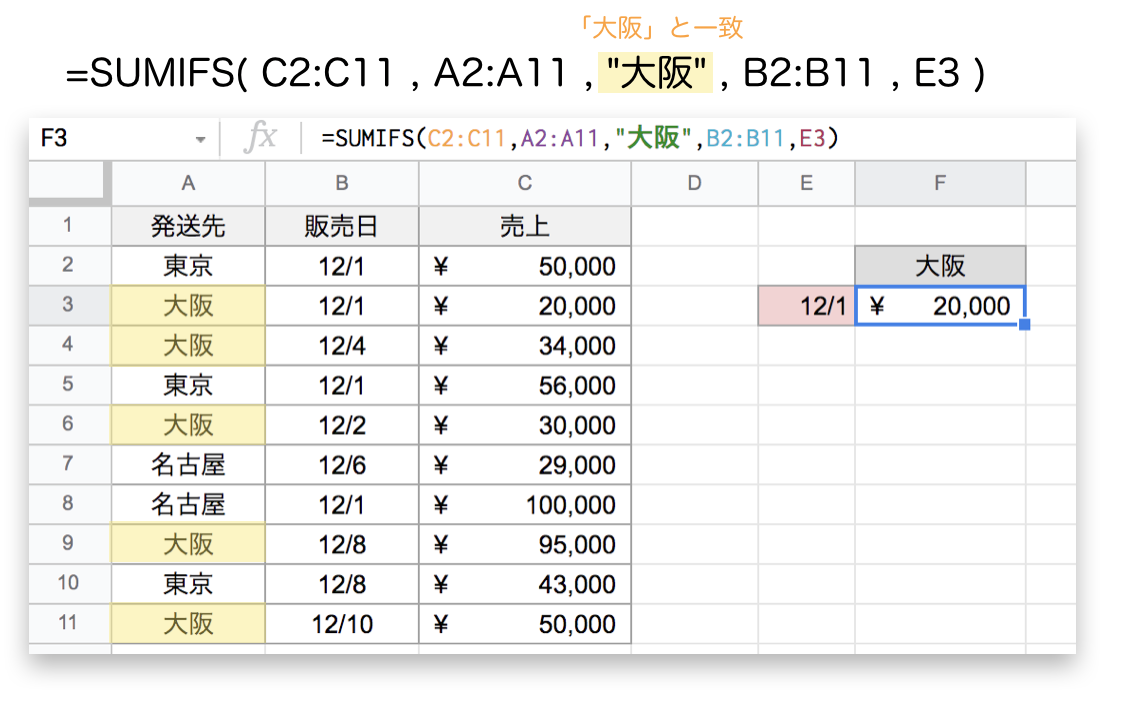This screenshot has height=720, width=1124.
Task: Click sales value 100,000
Action: [525, 504]
